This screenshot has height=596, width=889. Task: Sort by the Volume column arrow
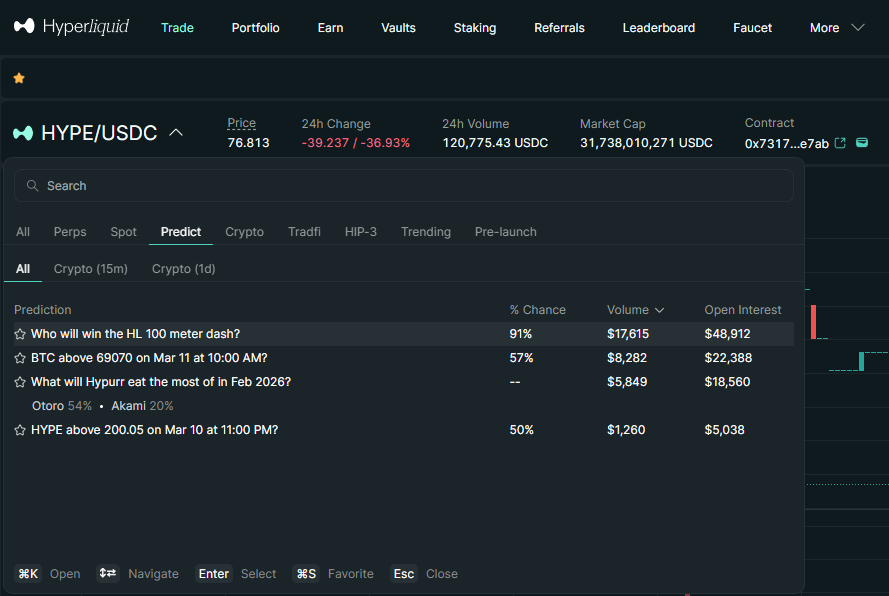[659, 310]
